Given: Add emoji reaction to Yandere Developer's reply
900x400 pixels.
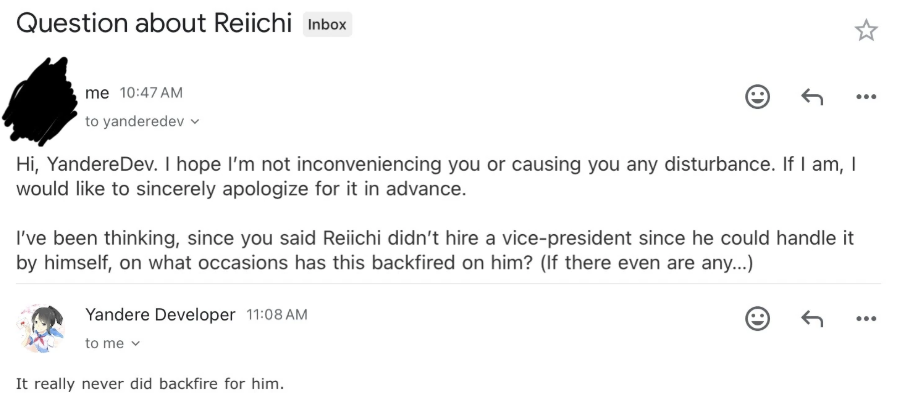Looking at the screenshot, I should click(x=757, y=319).
